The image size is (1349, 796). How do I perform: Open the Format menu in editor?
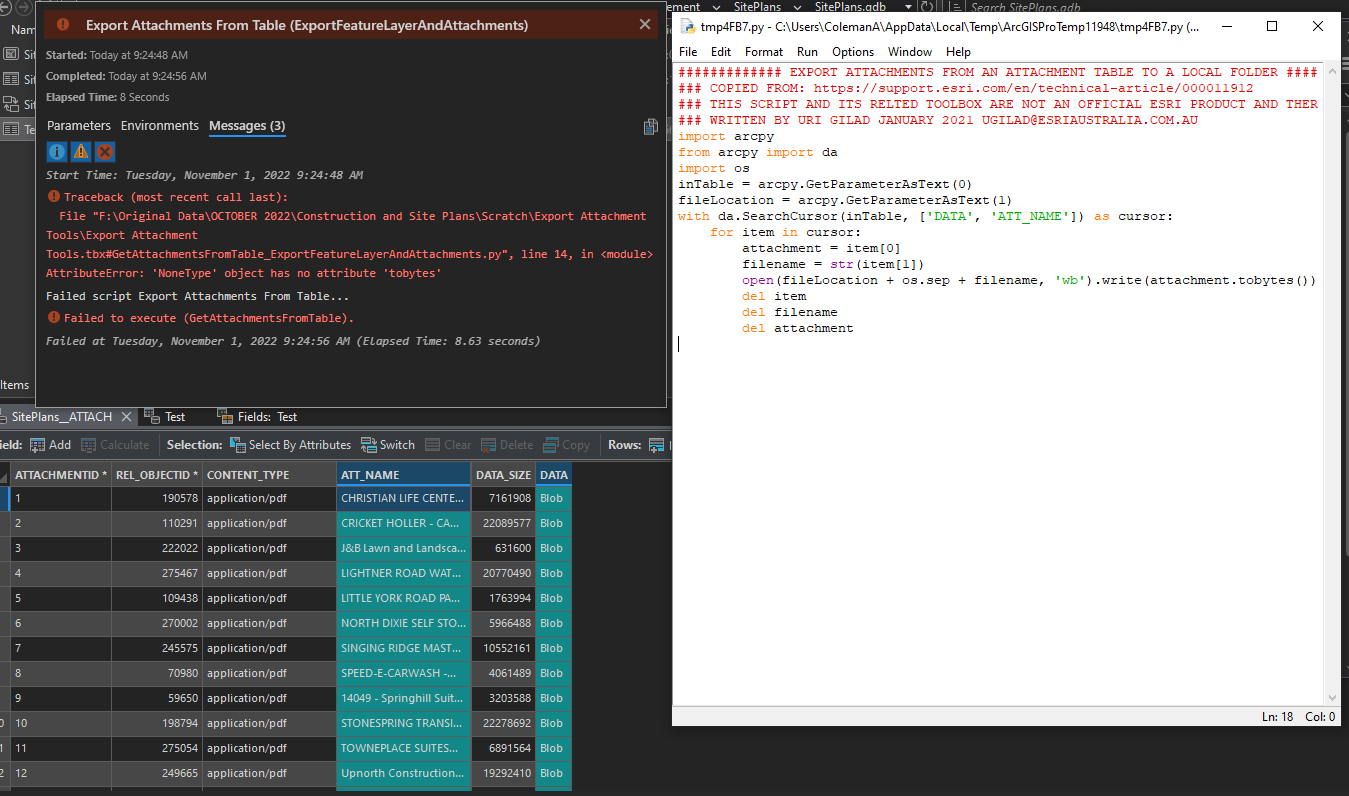764,52
